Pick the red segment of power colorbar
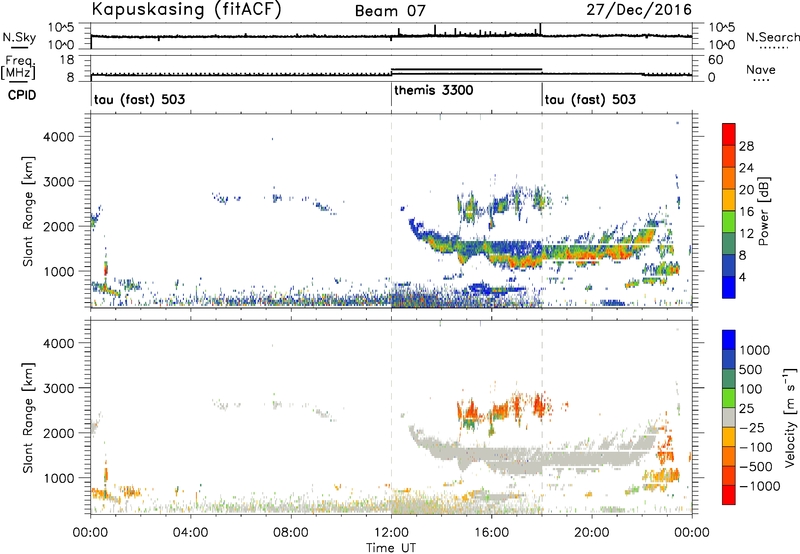 (x=729, y=134)
